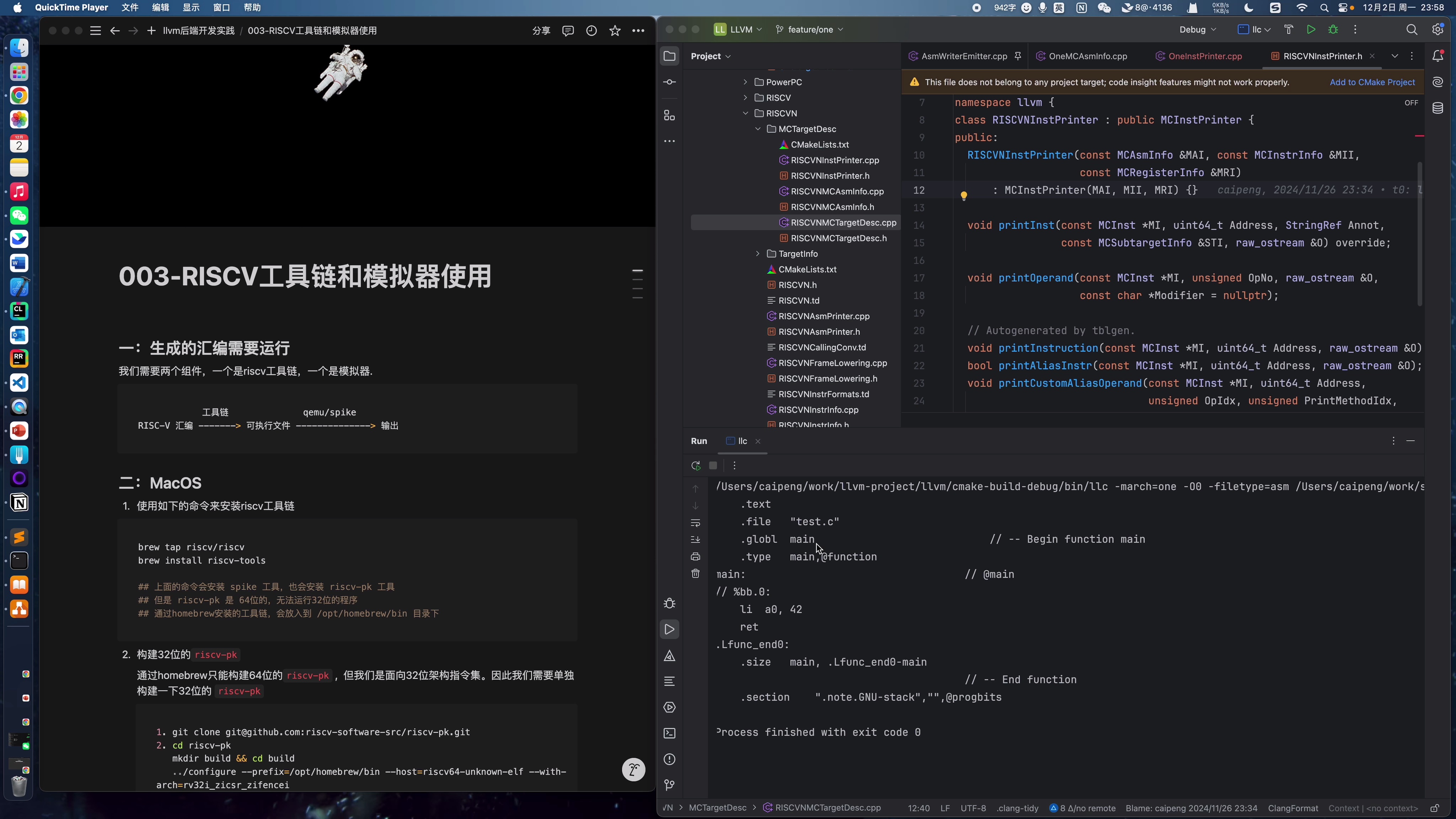Toggle the OFF switch above the editor

pos(1411,102)
